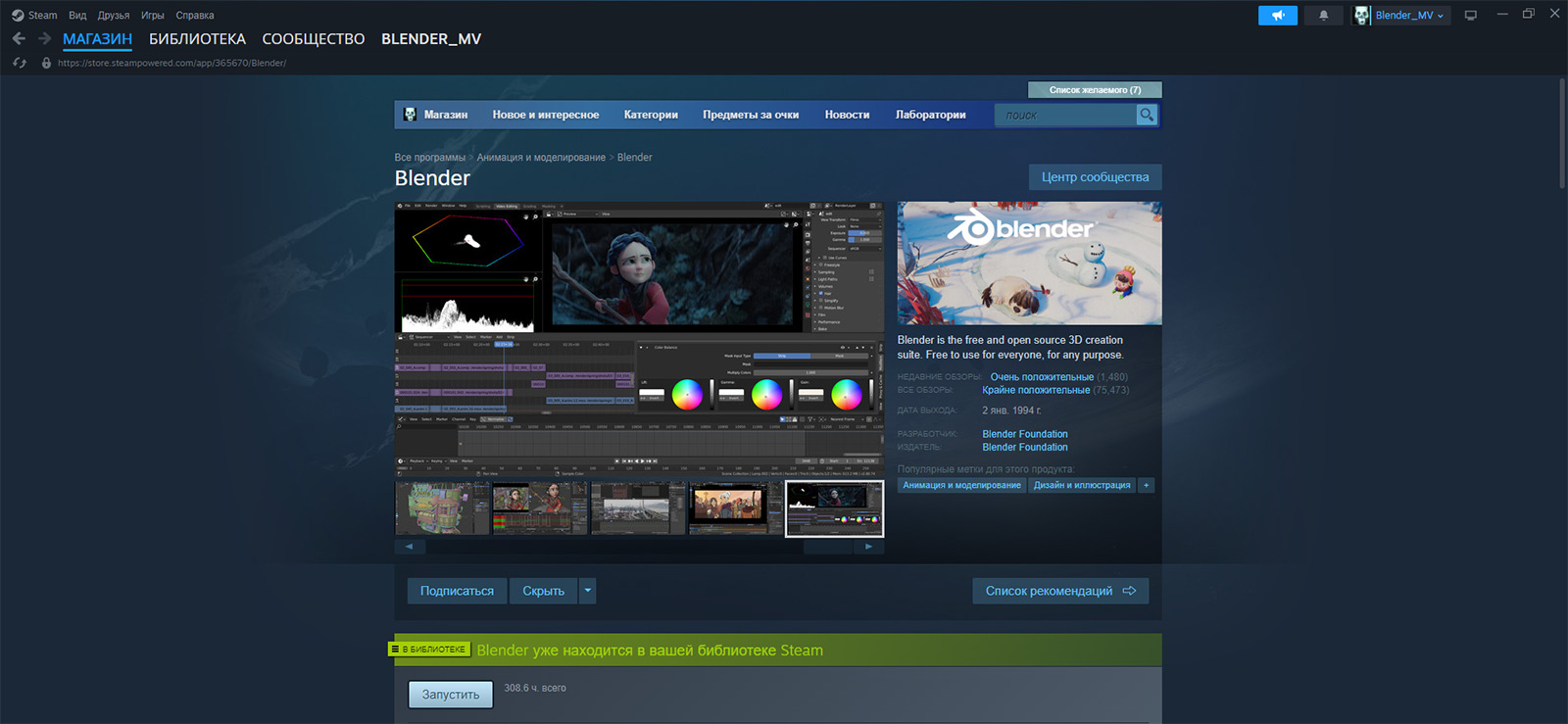Viewport: 1568px width, 724px height.
Task: Click the main video editing screenshot
Action: pyautogui.click(x=639, y=340)
